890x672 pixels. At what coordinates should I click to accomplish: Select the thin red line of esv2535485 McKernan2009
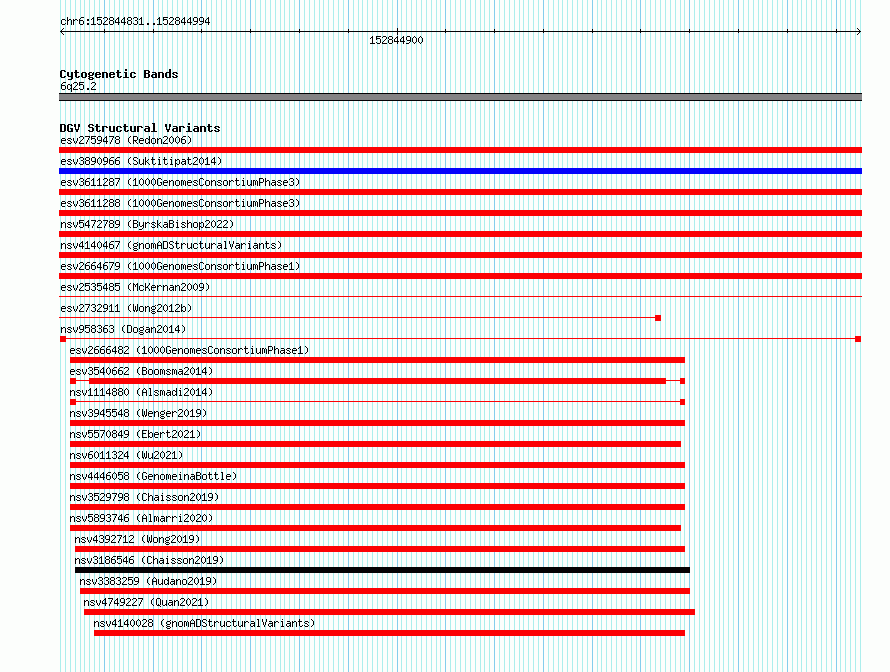460,297
